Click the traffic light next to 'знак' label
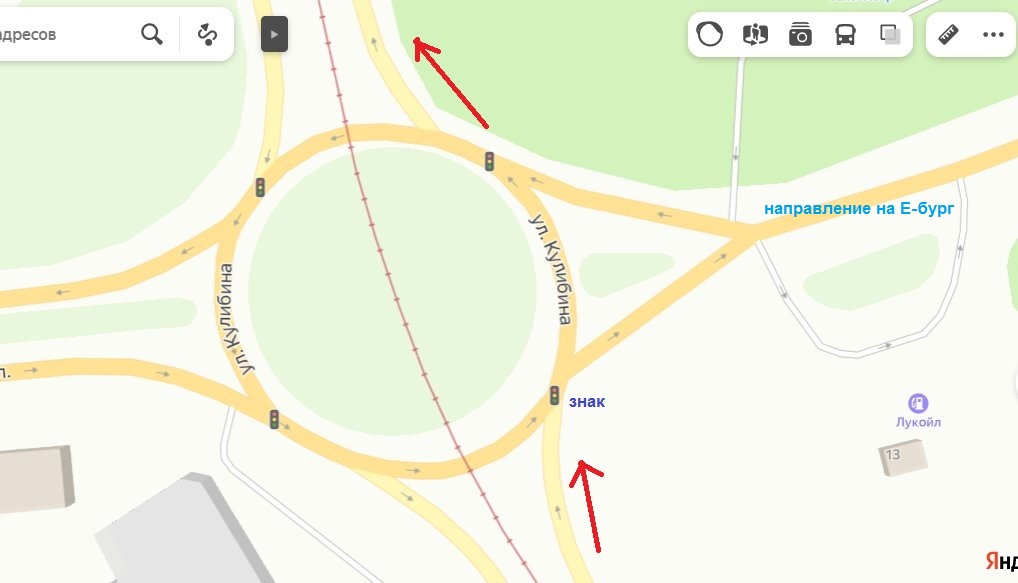The image size is (1018, 583). 554,395
